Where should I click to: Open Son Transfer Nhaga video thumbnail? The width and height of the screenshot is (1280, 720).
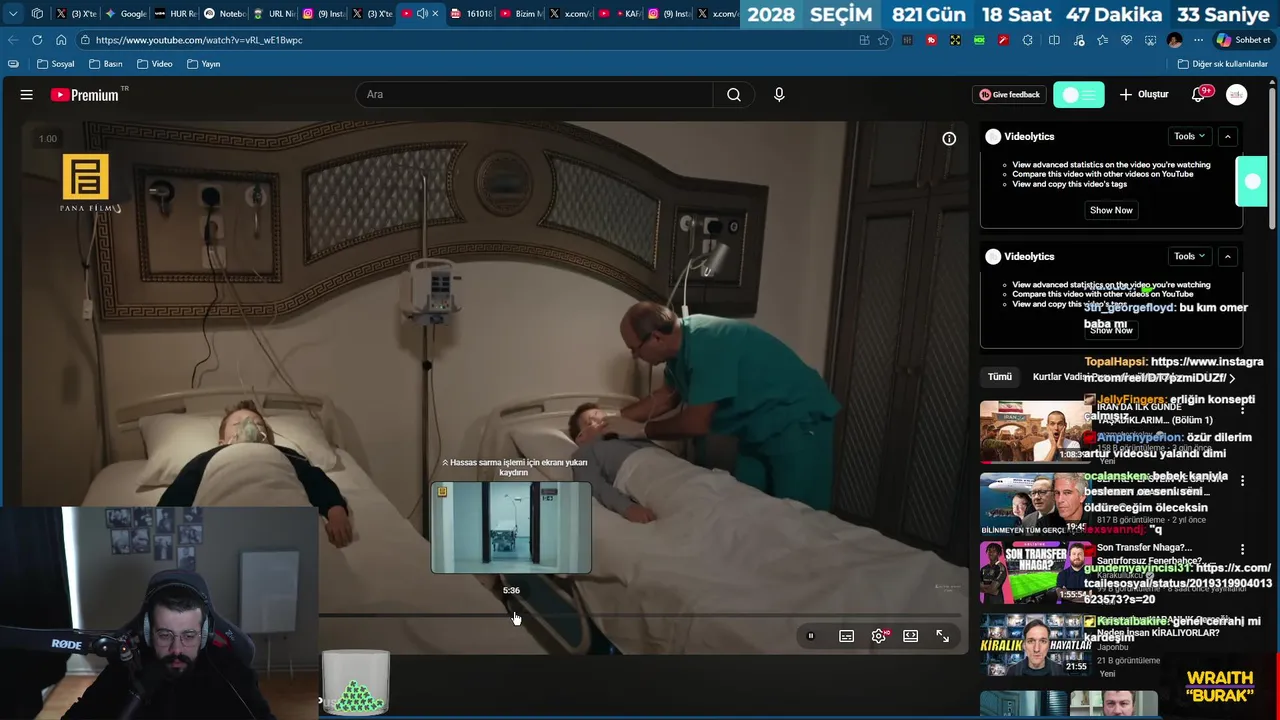click(1034, 572)
